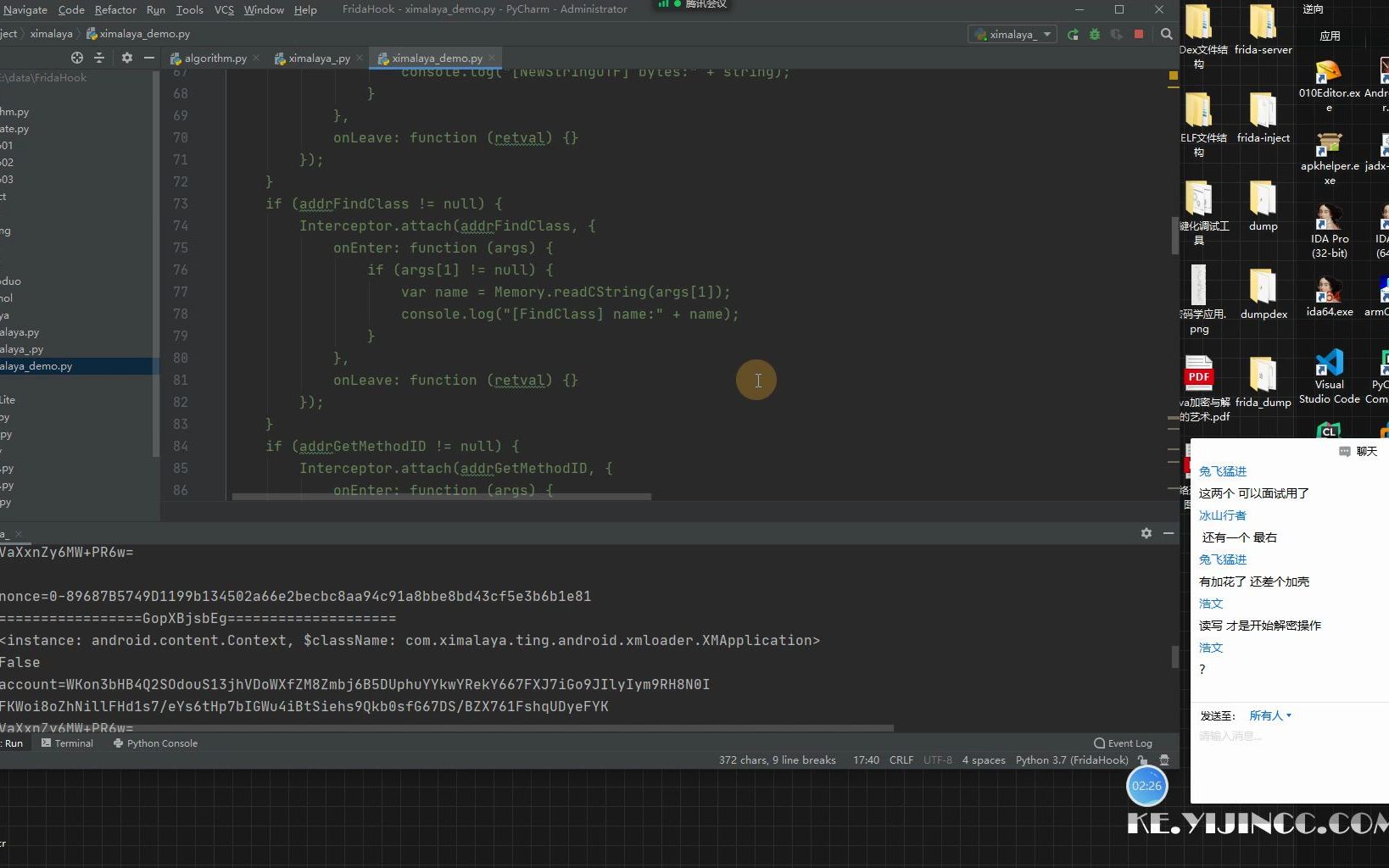Open the PDF file on desktop
The height and width of the screenshot is (868, 1389).
pos(1199,389)
